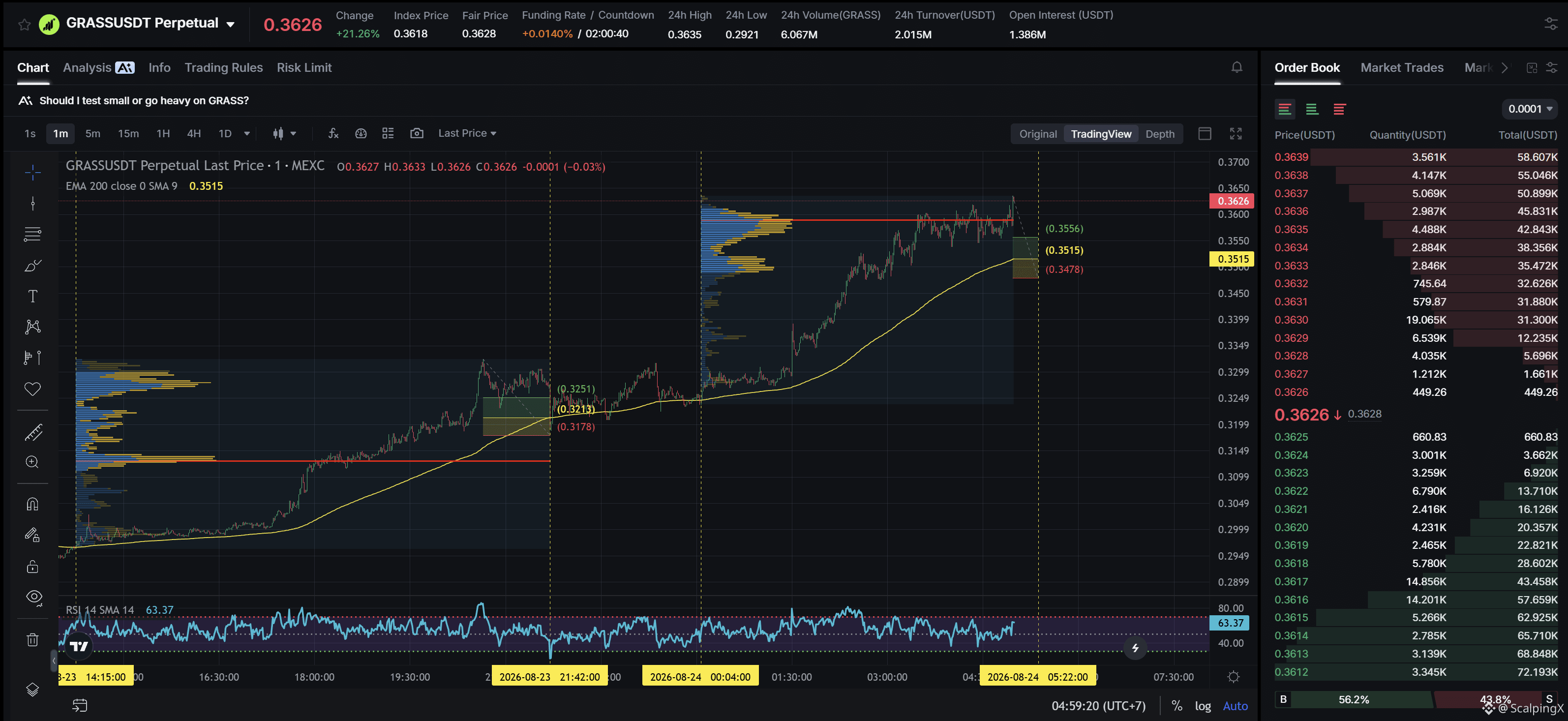The image size is (1568, 721).
Task: Delete drawings with trash icon
Action: 33,639
